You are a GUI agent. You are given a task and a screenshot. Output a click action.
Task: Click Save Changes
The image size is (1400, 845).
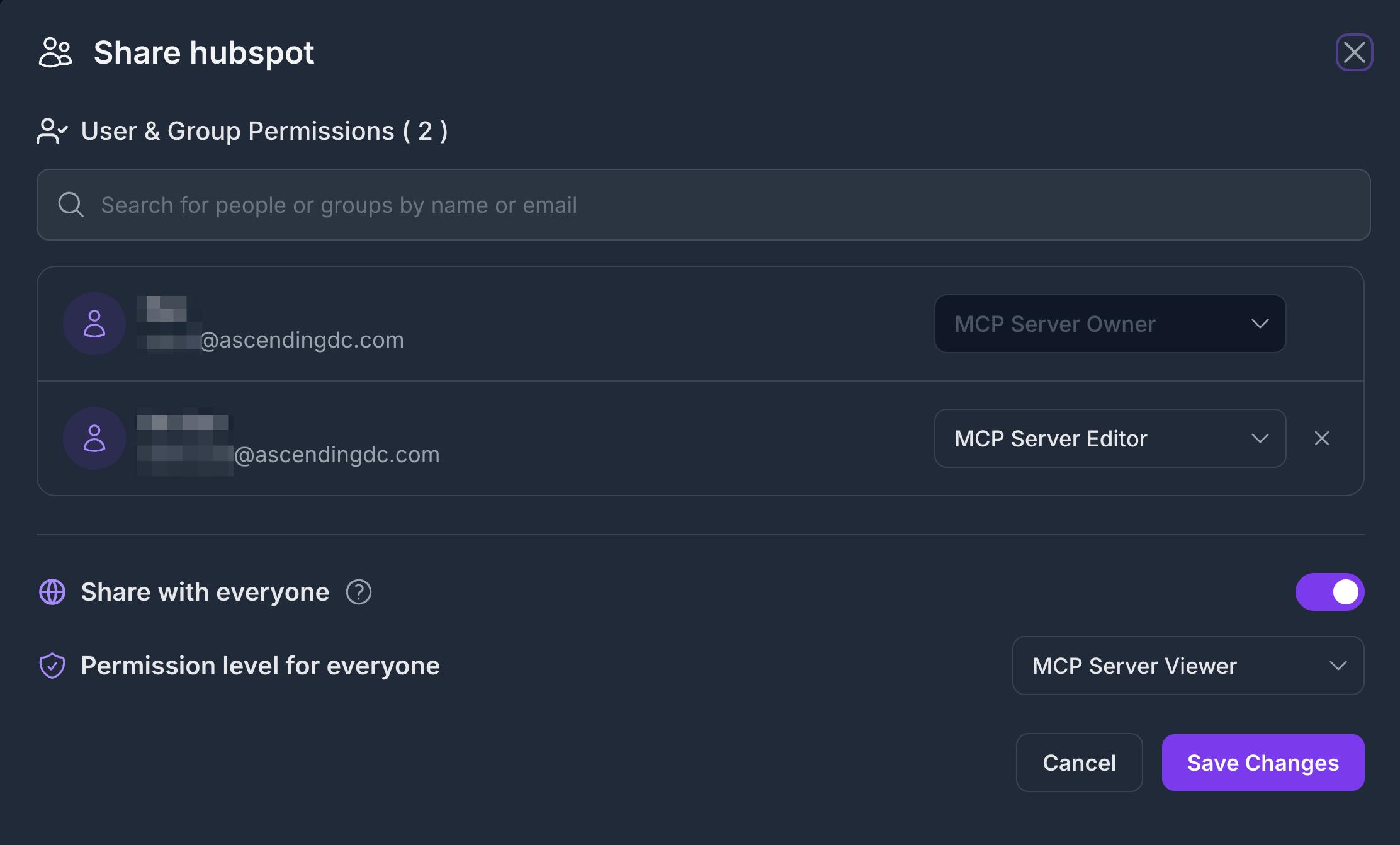(x=1263, y=763)
